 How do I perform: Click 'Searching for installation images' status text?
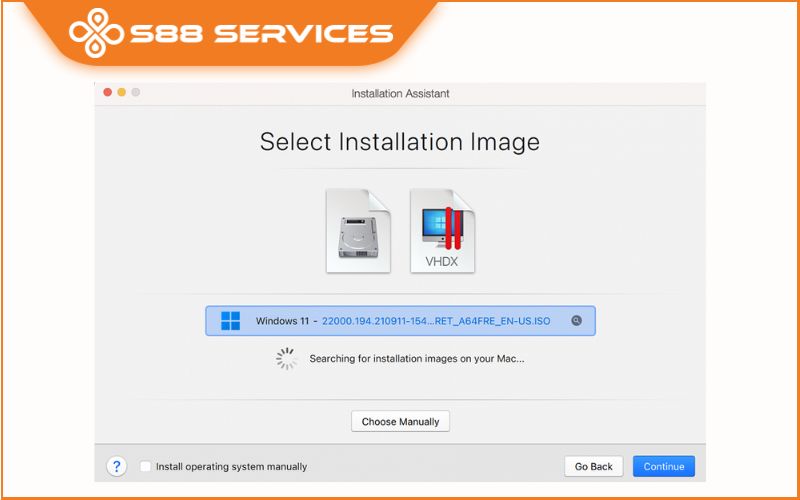coord(417,359)
